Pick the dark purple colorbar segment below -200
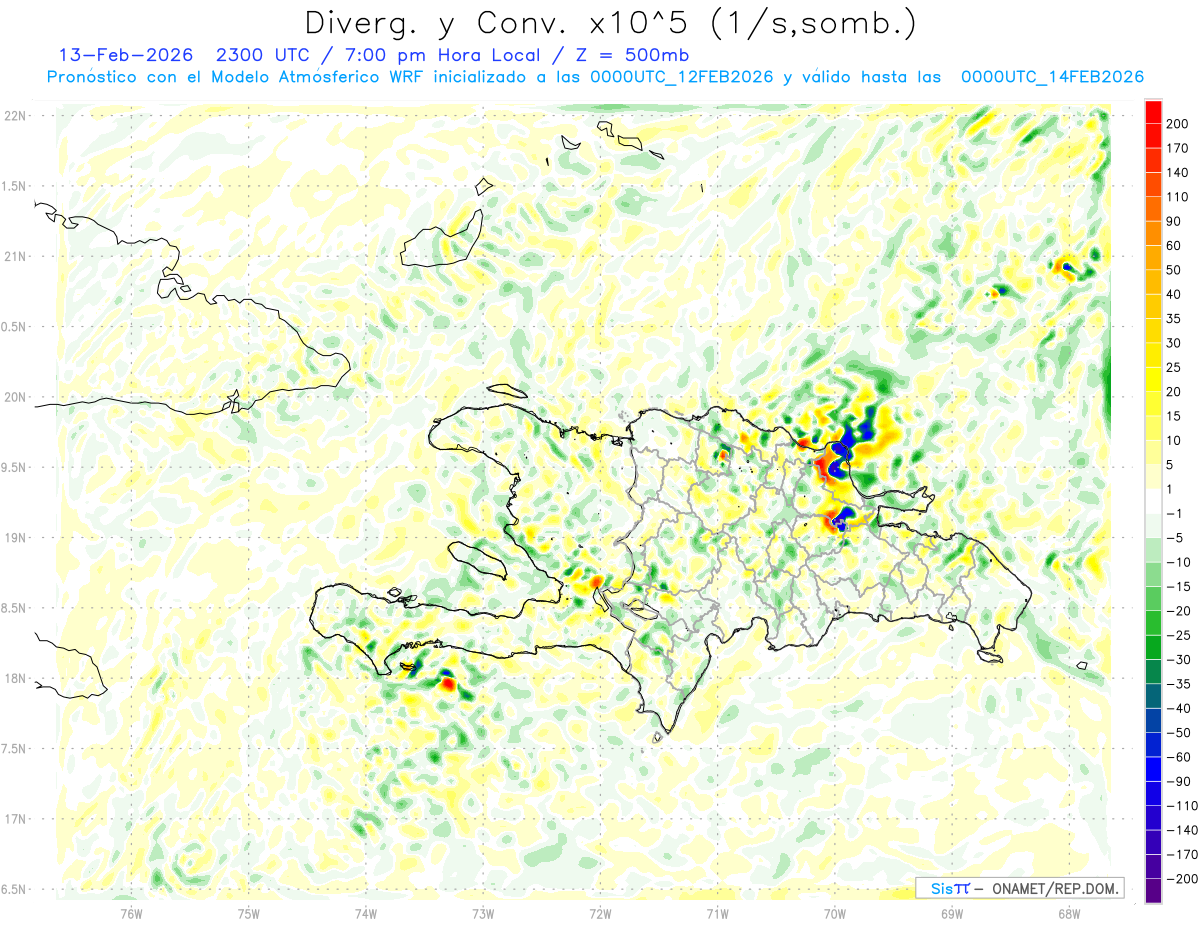The height and width of the screenshot is (927, 1200). click(1153, 891)
